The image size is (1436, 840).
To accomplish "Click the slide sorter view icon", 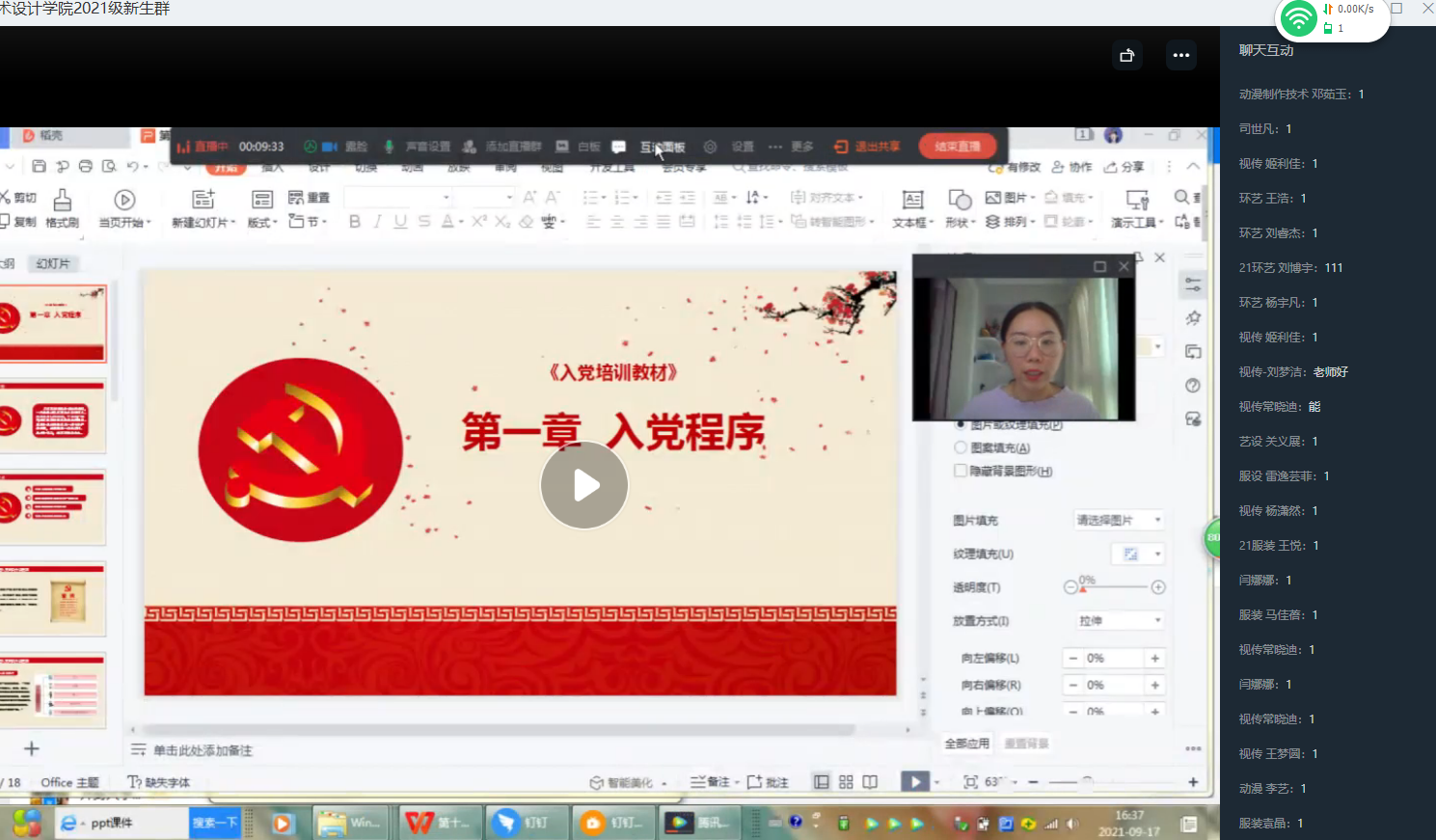I will point(846,782).
